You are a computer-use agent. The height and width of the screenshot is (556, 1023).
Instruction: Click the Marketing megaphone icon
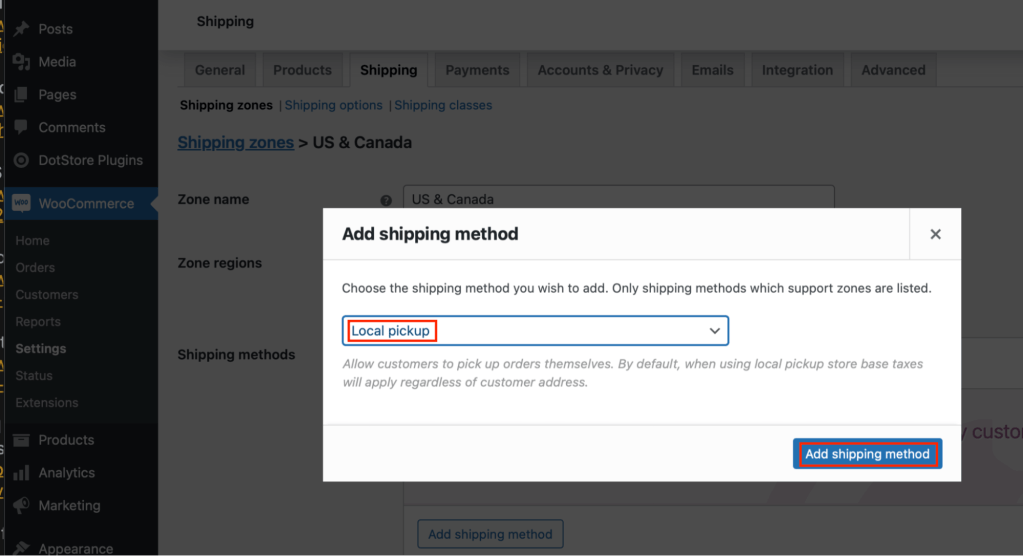[x=22, y=505]
